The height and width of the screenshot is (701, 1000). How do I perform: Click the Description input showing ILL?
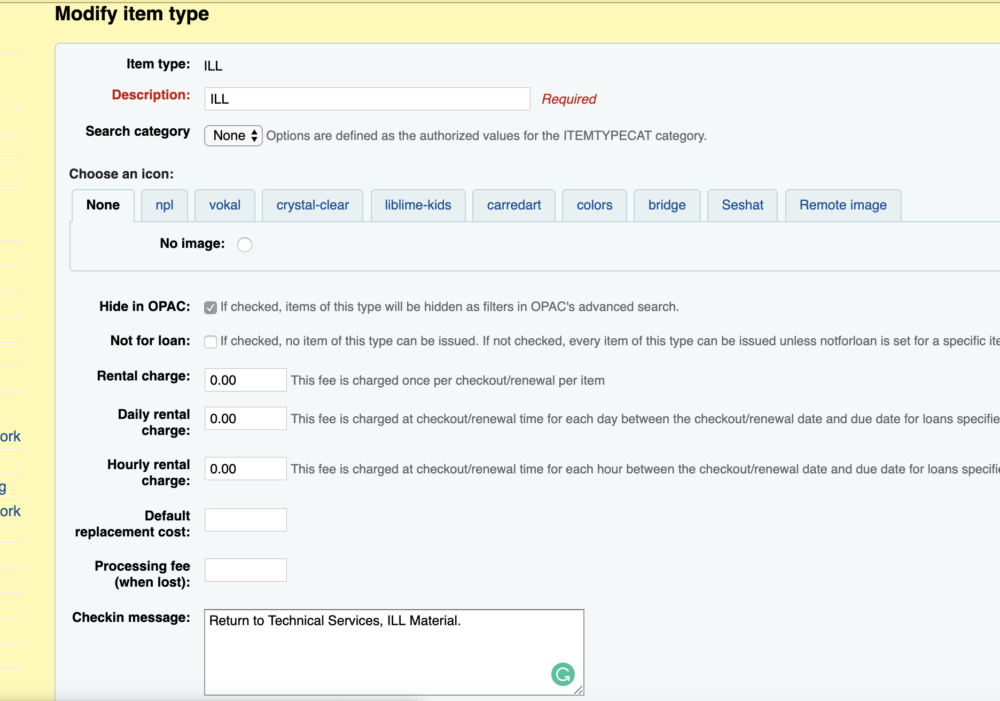pyautogui.click(x=366, y=98)
